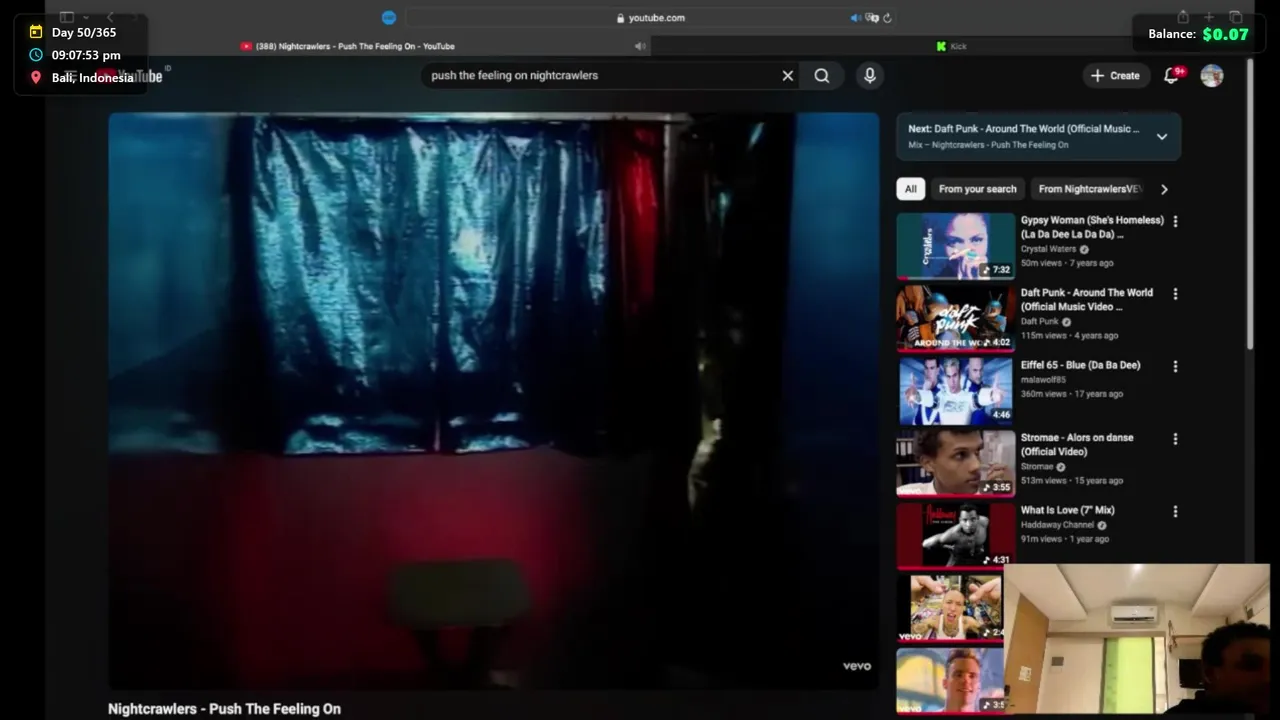This screenshot has height=720, width=1280.
Task: Click the Daft Punk - Around The World title
Action: [1086, 300]
